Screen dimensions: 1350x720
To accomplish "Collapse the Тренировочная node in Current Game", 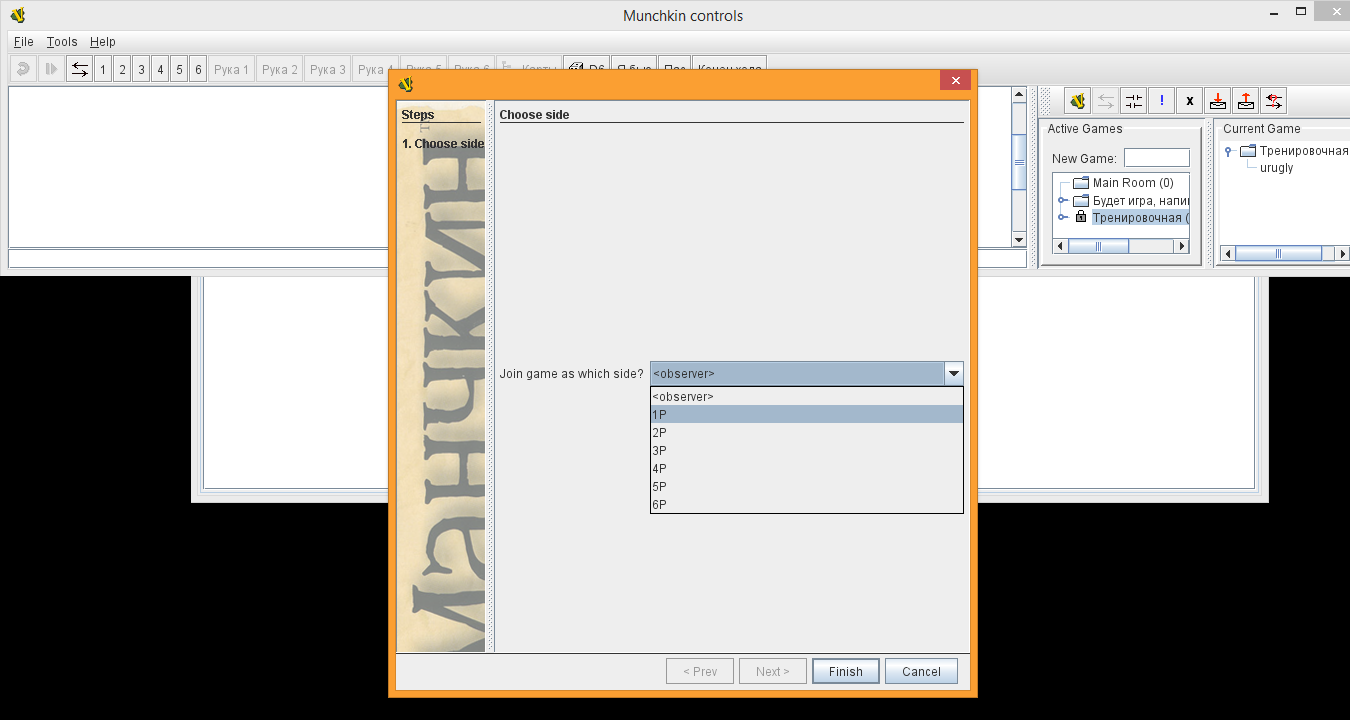I will pos(1229,152).
